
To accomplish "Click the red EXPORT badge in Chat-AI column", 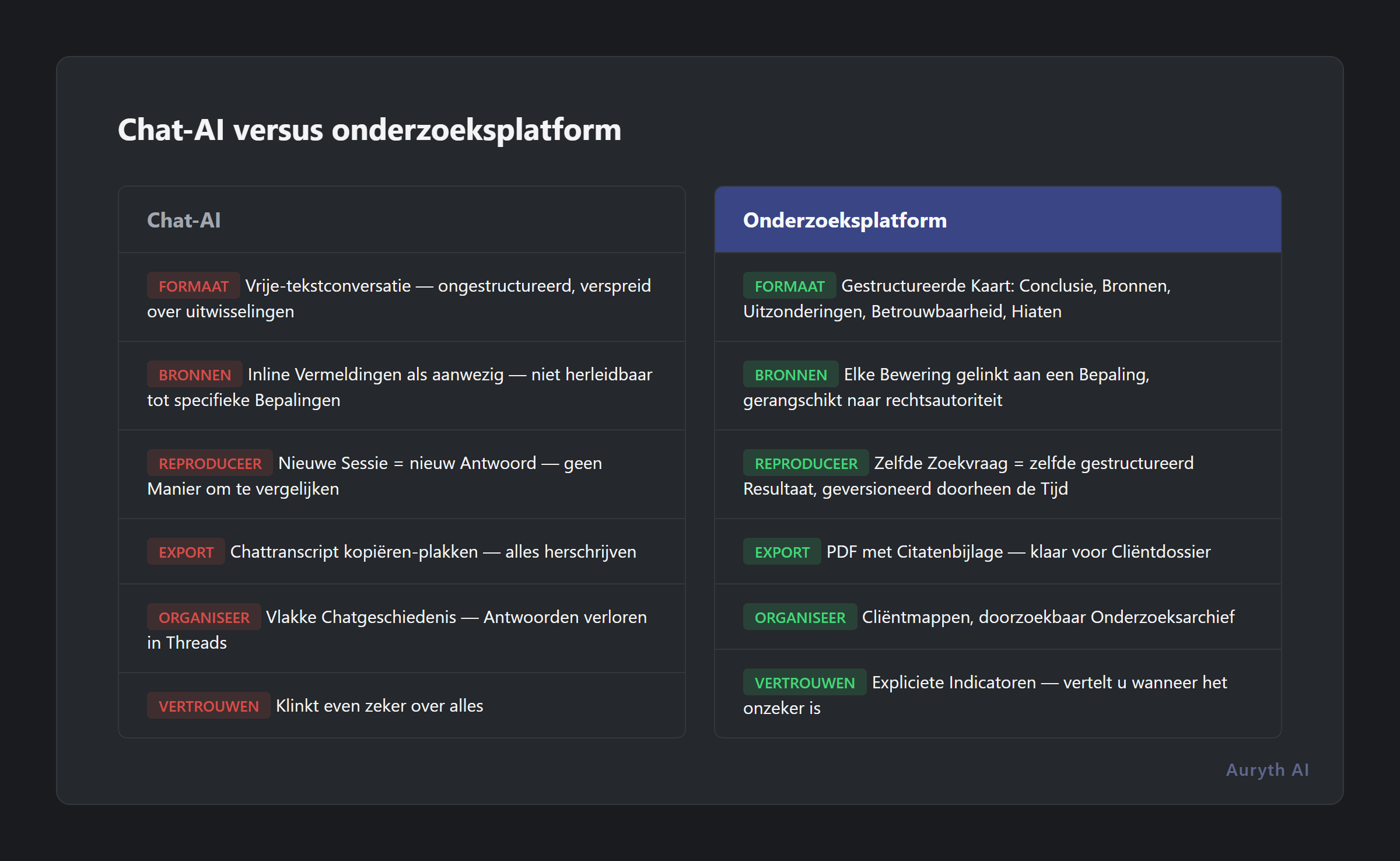I will coord(185,551).
